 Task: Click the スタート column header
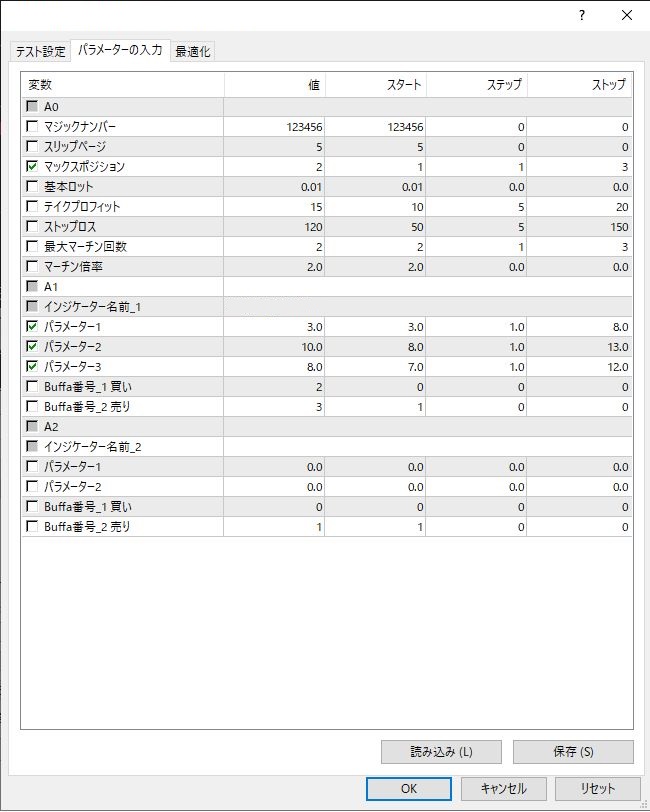coord(376,85)
